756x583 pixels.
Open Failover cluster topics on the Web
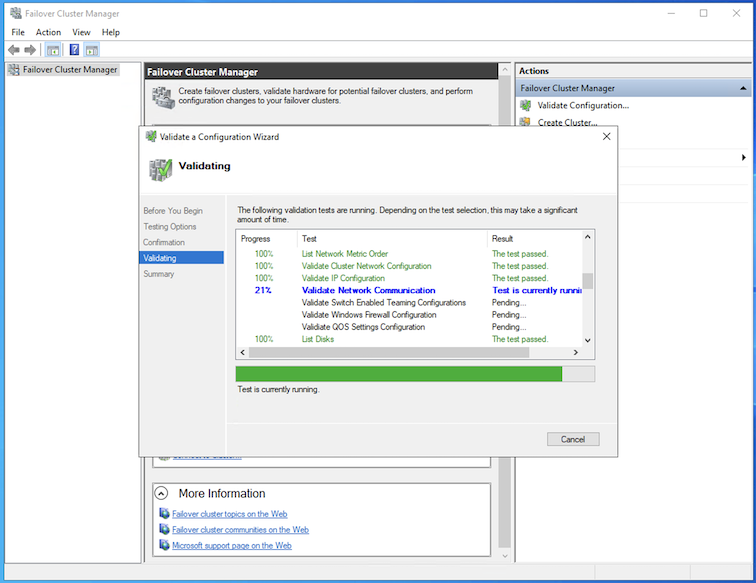230,514
